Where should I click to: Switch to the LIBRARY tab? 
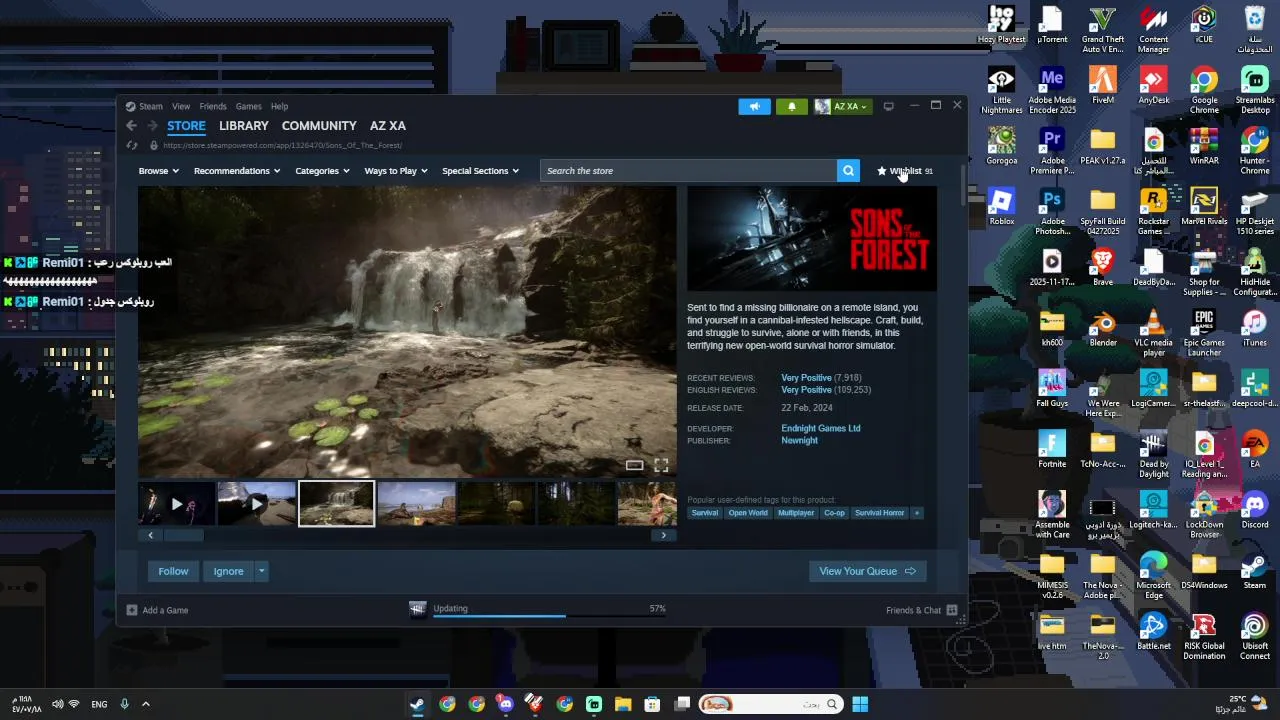coord(244,126)
